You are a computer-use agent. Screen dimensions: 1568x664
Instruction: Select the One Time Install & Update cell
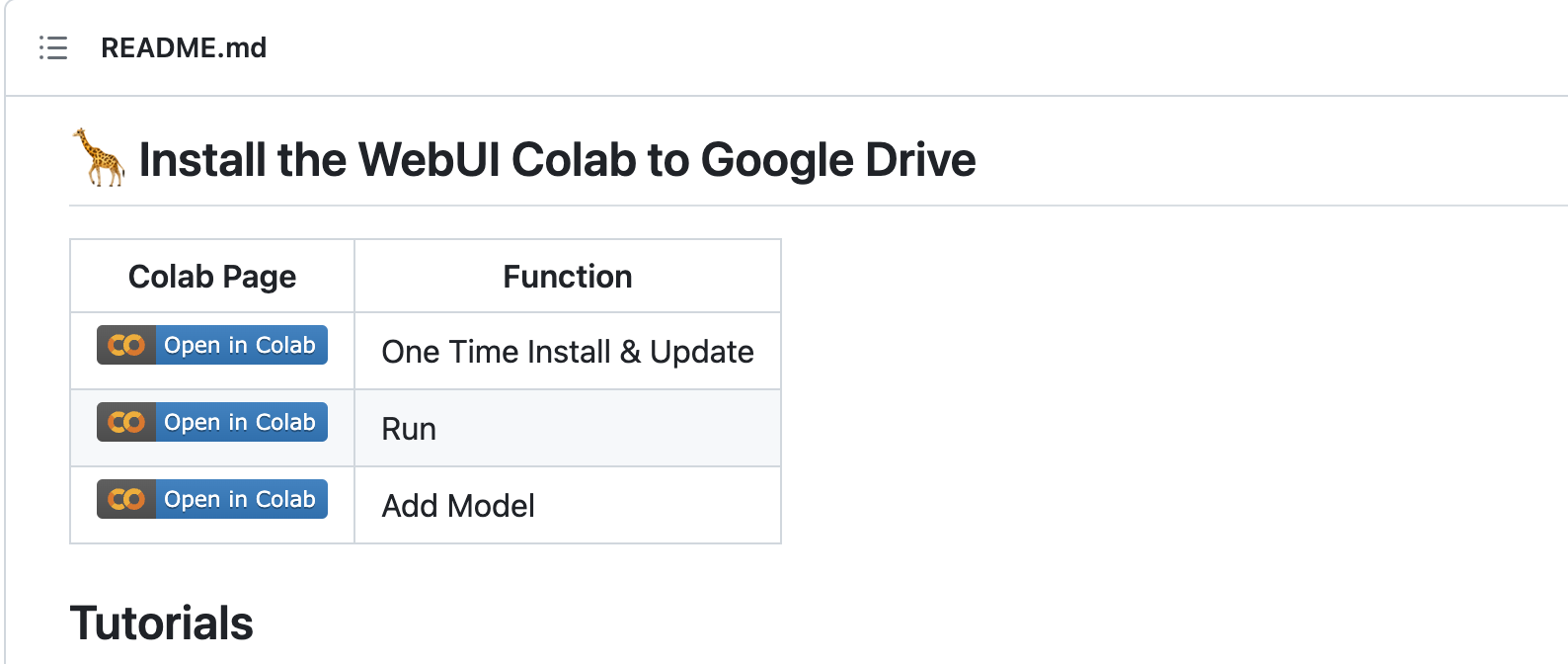pos(568,352)
